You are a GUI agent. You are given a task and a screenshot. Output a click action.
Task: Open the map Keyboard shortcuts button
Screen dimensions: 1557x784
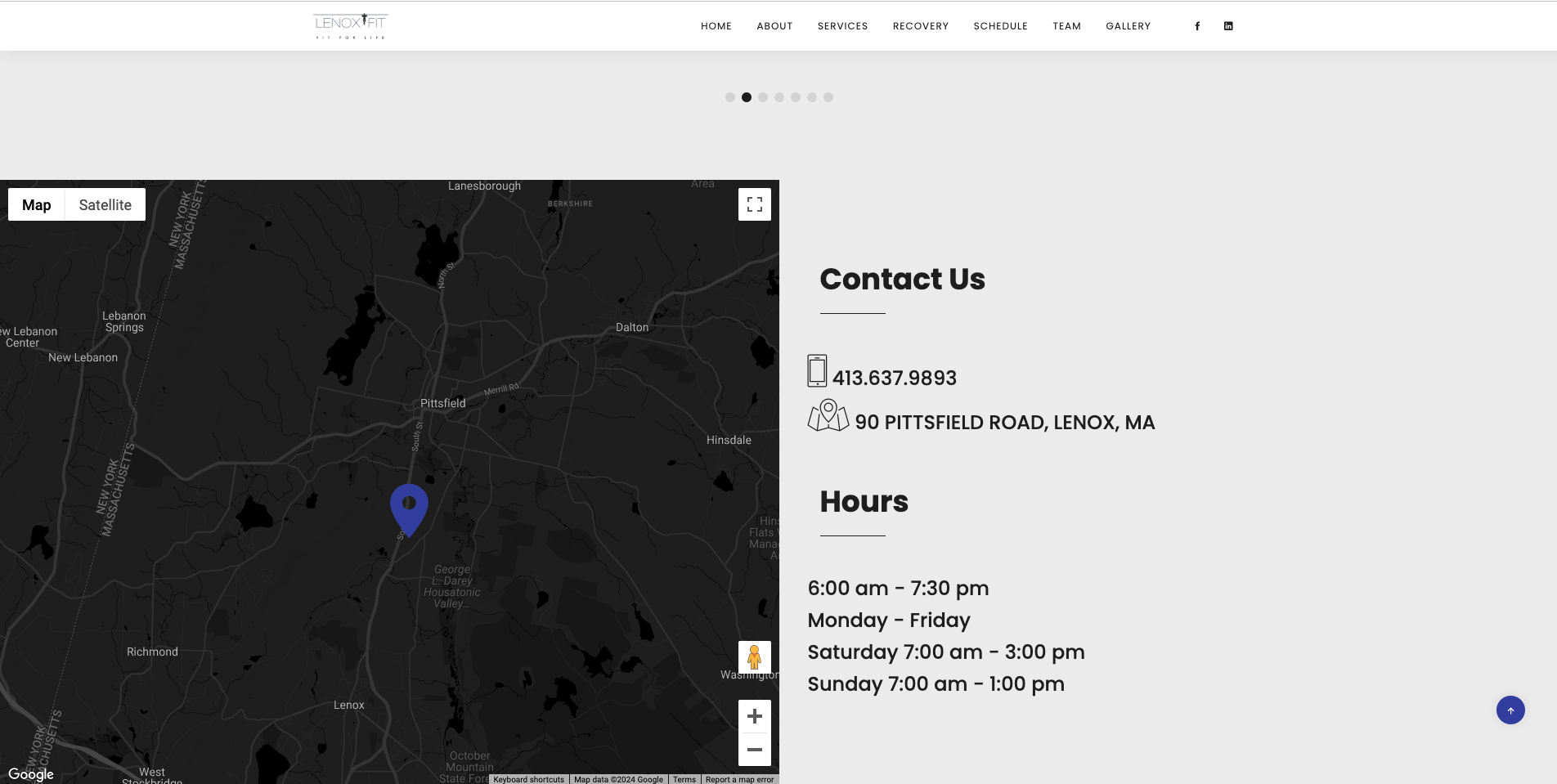click(x=529, y=779)
